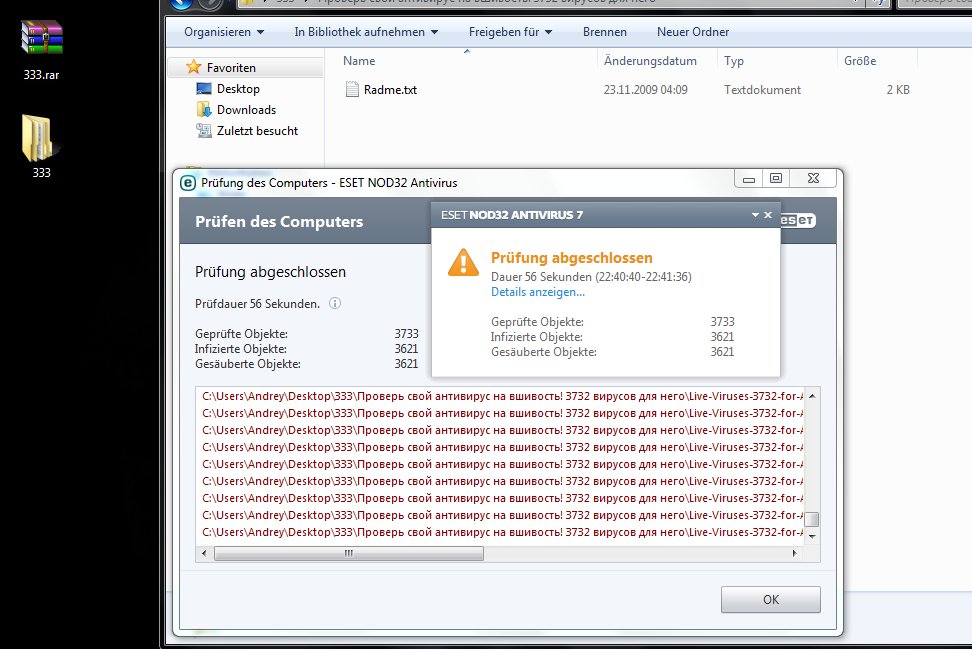This screenshot has height=649, width=972.
Task: Sort files by the Name column
Action: (x=359, y=61)
